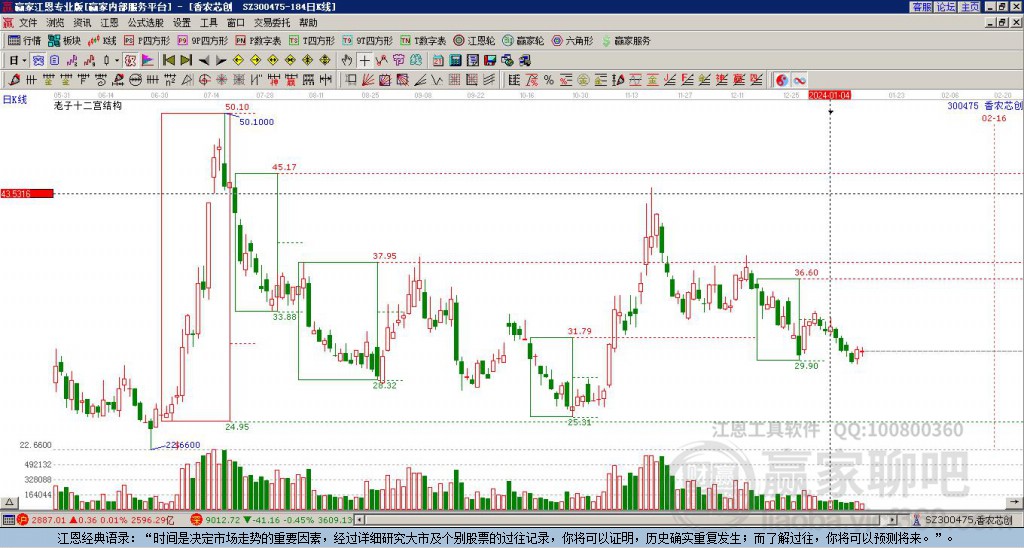Open the calculator icon

456,61
